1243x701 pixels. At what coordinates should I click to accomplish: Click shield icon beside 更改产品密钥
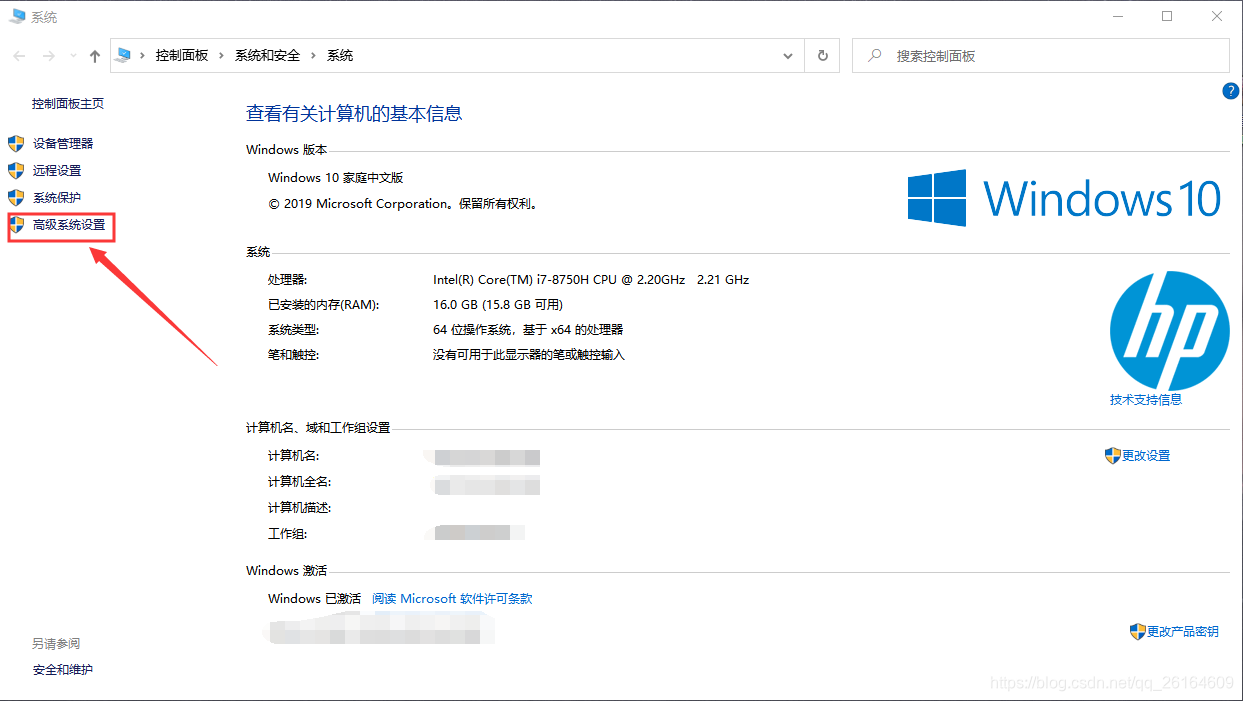1138,632
